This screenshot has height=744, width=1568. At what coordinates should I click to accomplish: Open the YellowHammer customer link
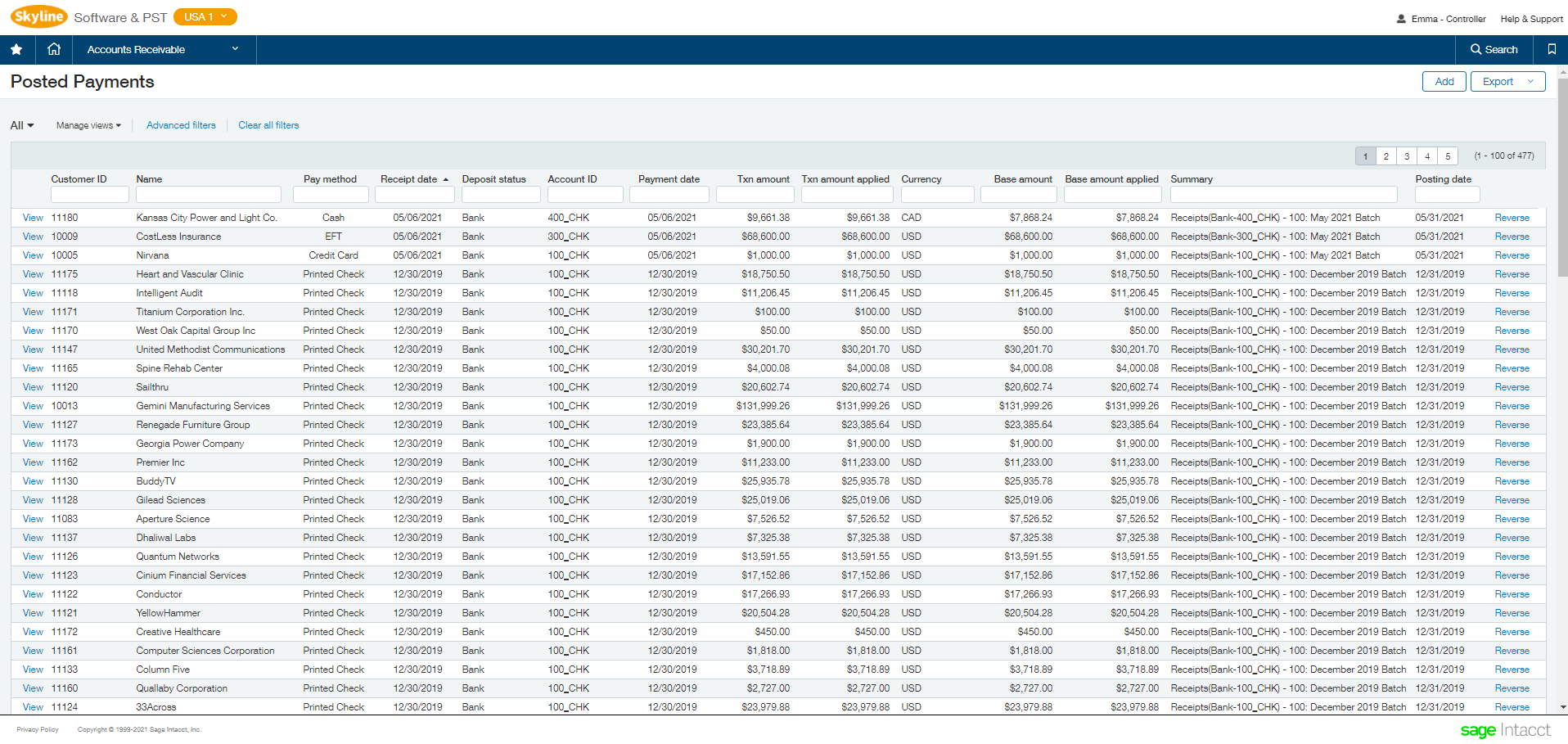[x=168, y=613]
